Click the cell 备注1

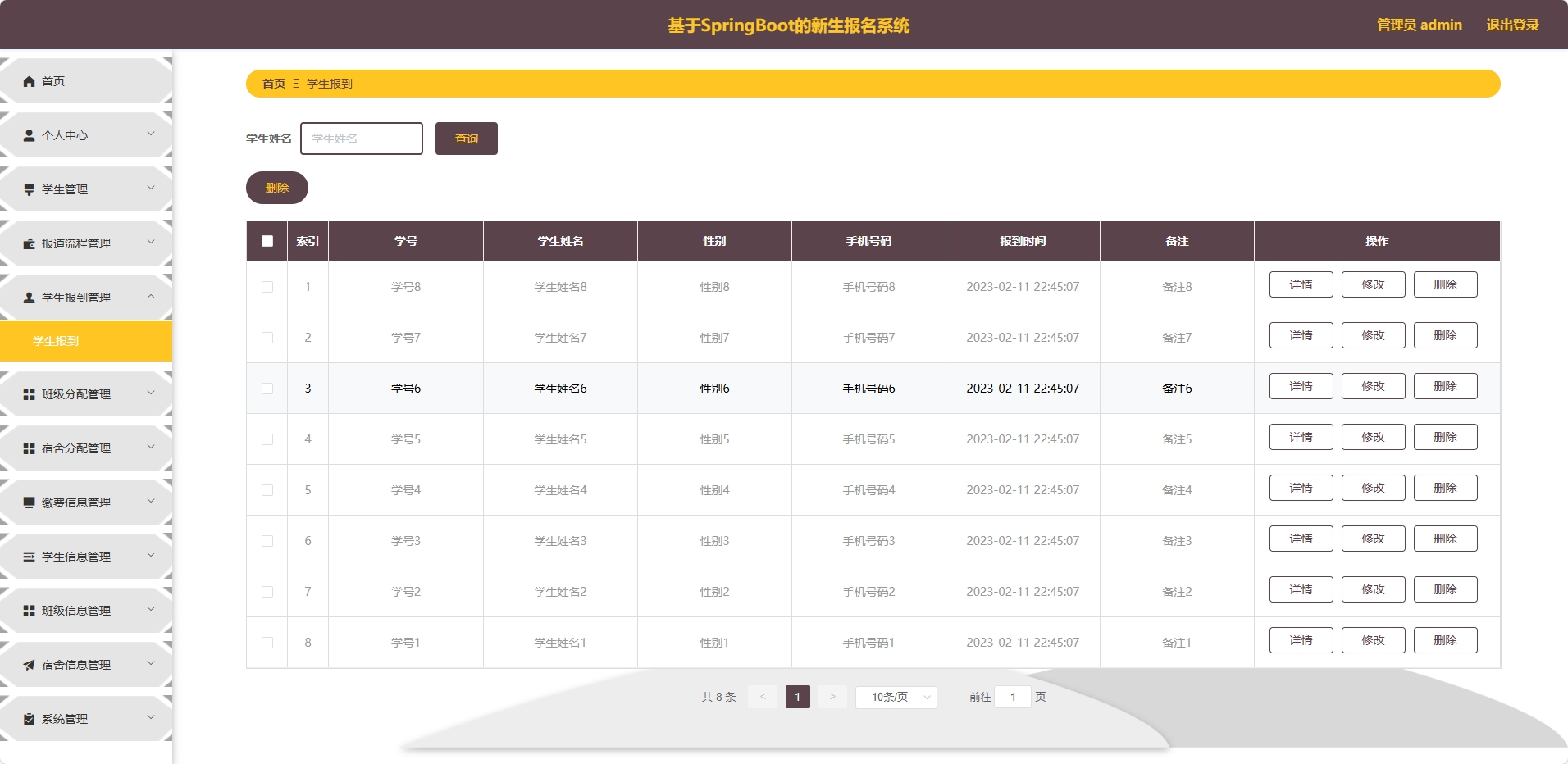pyautogui.click(x=1177, y=643)
